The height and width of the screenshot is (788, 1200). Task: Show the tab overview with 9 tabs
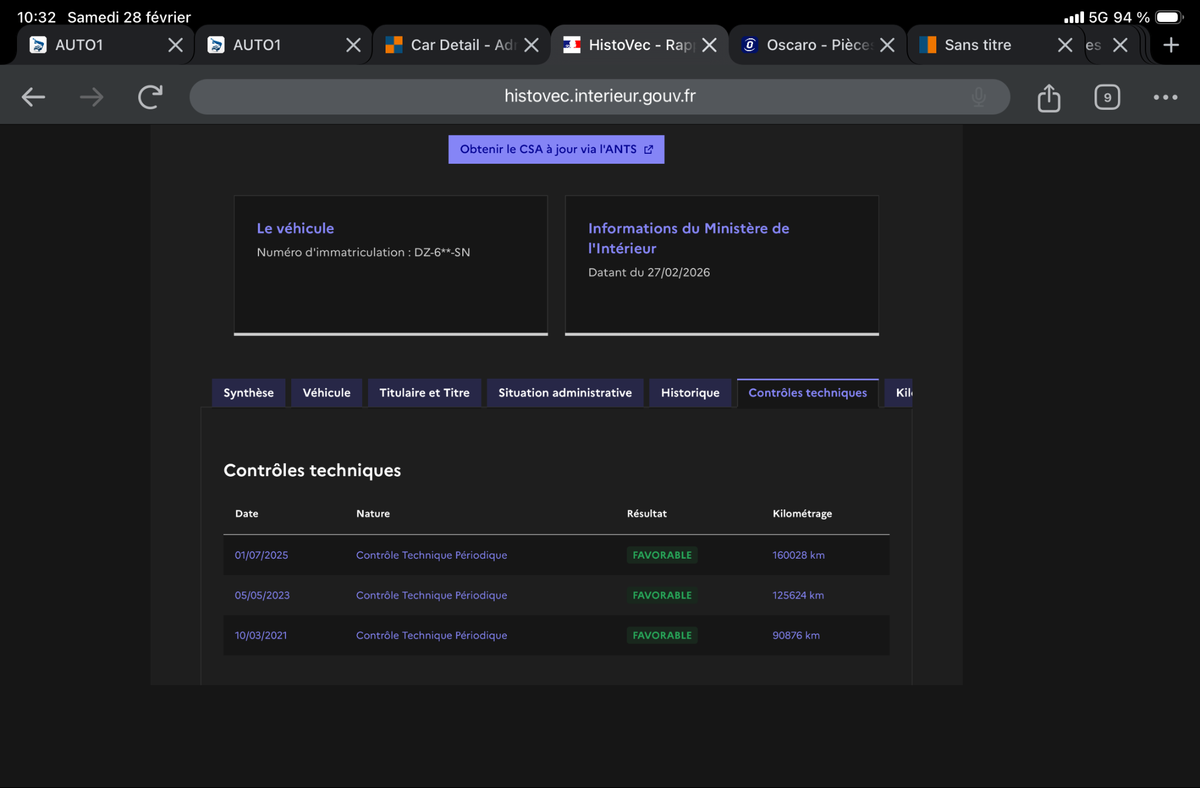1107,97
